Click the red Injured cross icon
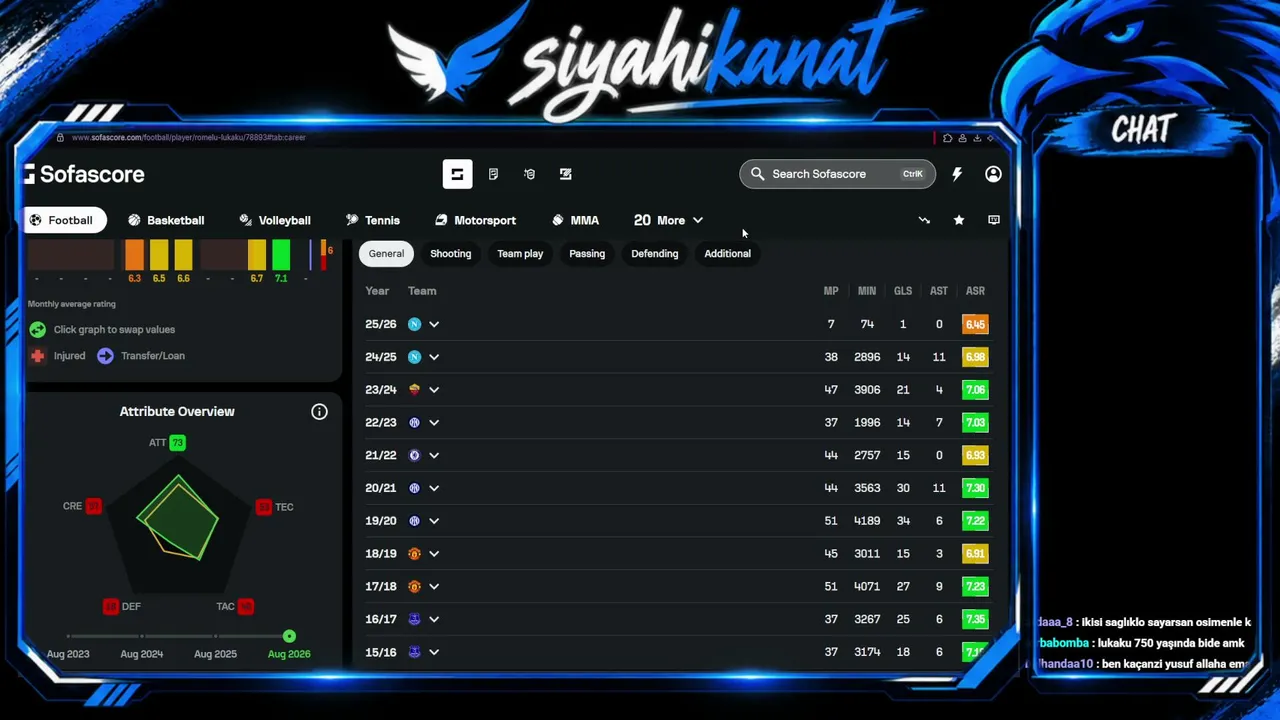This screenshot has width=1280, height=720. tap(37, 356)
